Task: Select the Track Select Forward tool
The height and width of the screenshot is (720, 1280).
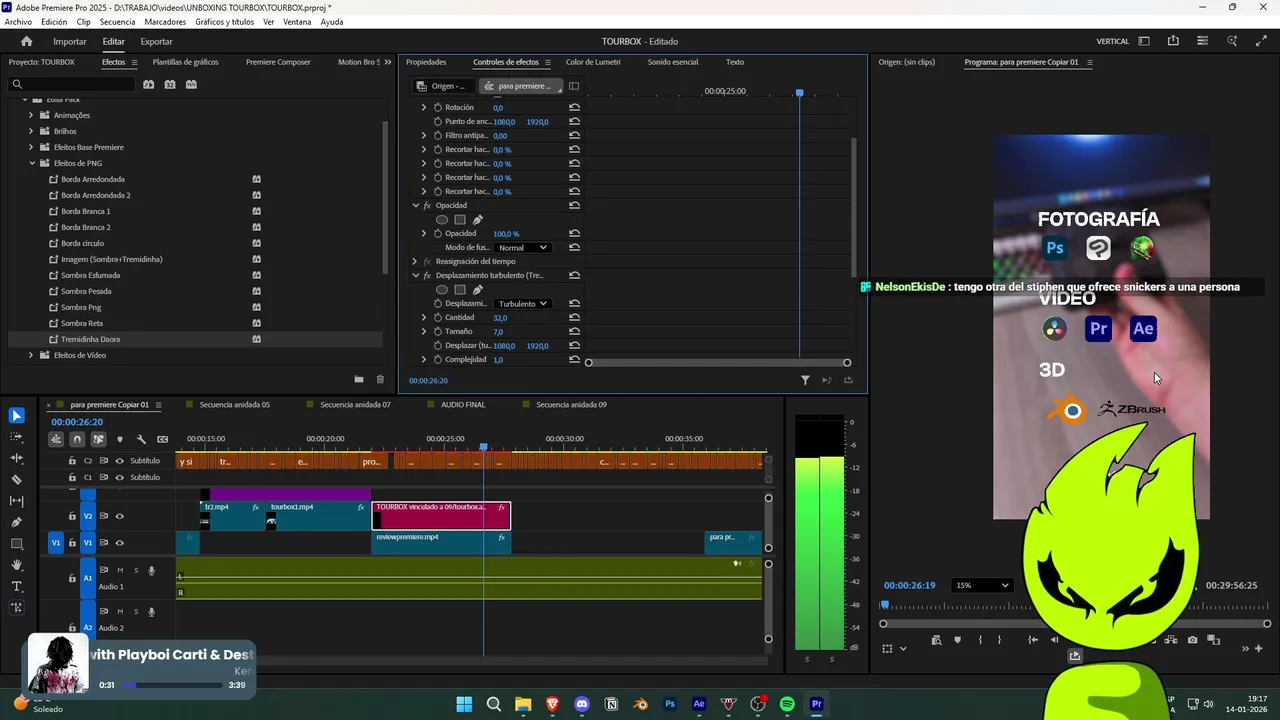Action: click(x=16, y=437)
